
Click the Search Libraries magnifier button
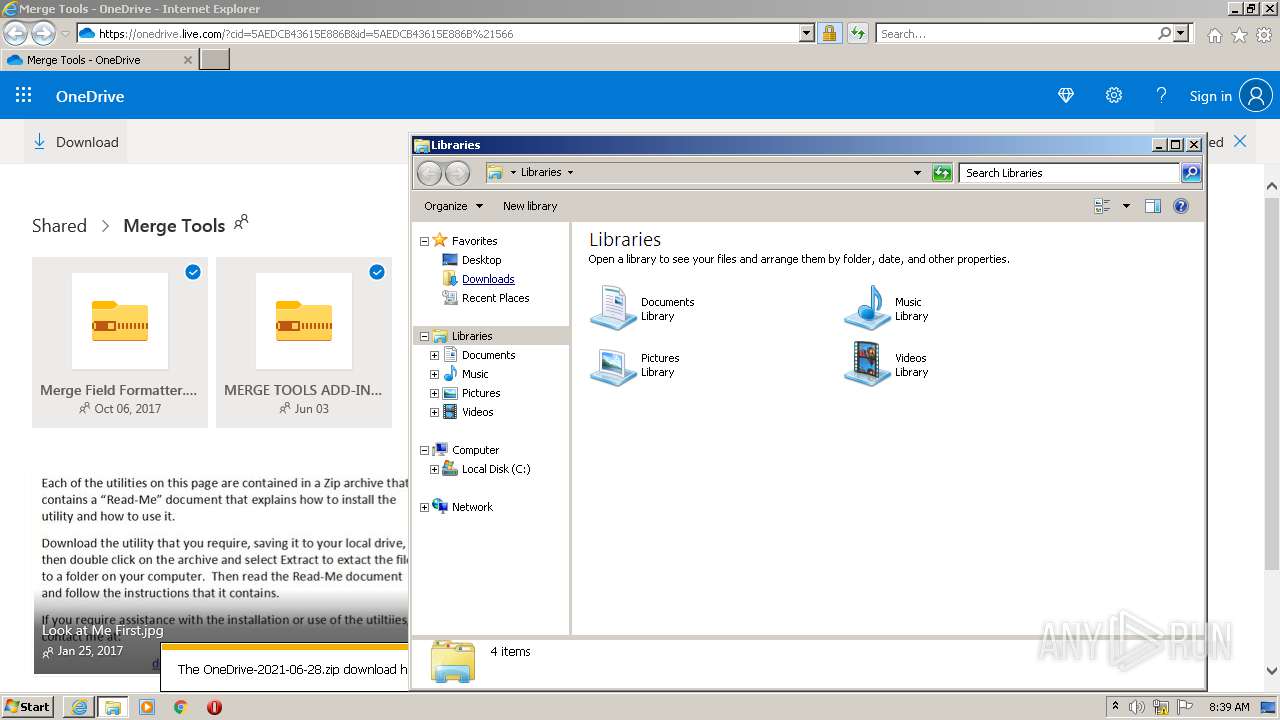coord(1191,173)
